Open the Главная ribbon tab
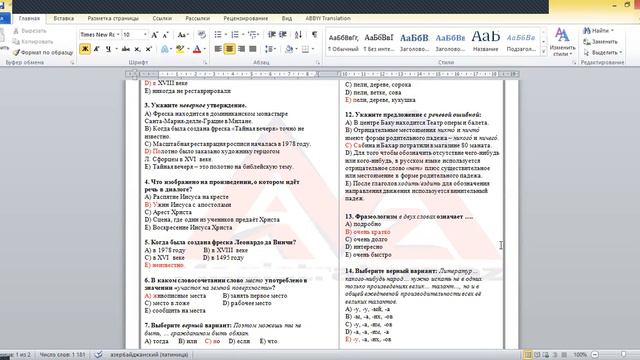640x360 pixels. 29,18
